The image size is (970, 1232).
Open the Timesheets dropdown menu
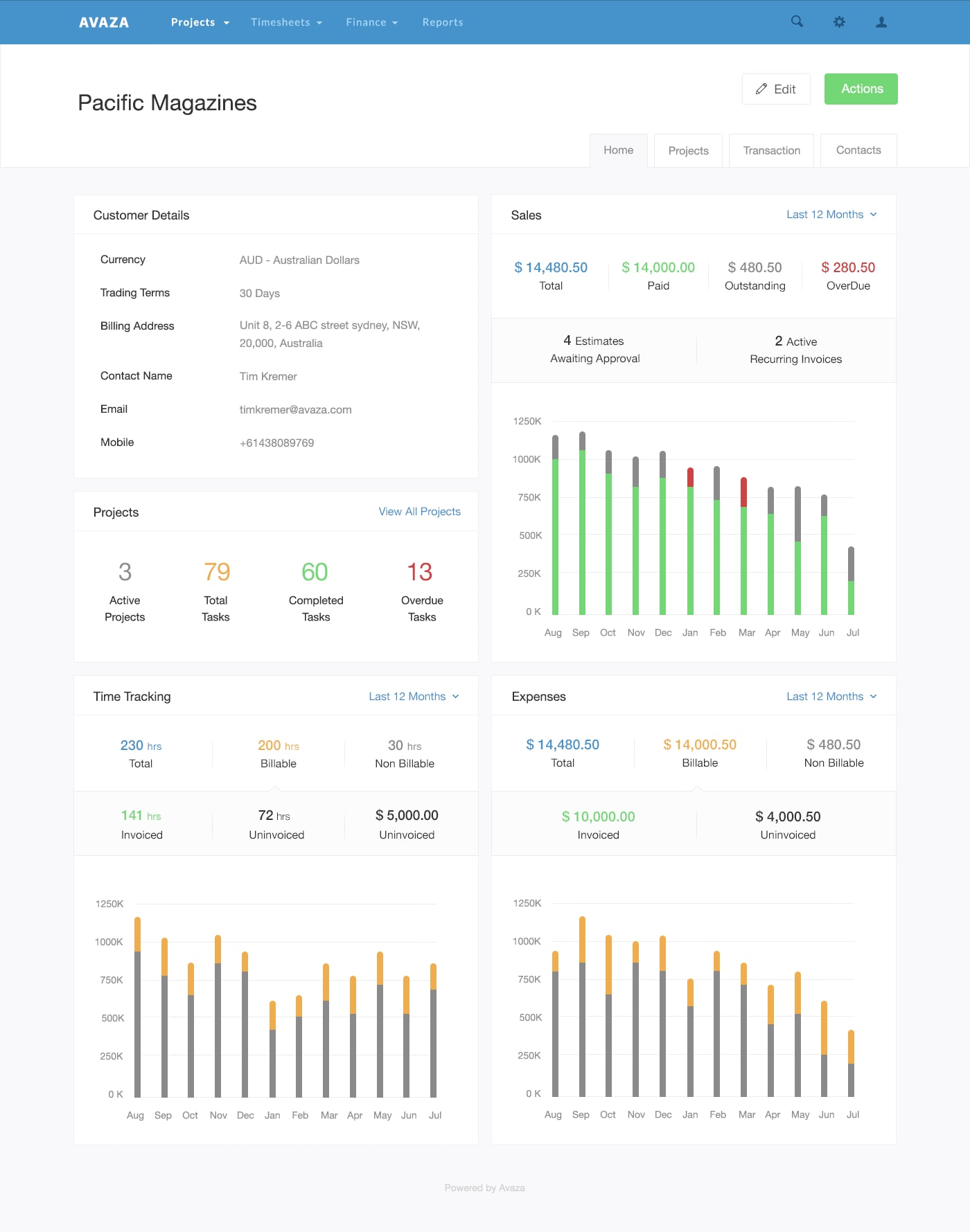pos(286,22)
